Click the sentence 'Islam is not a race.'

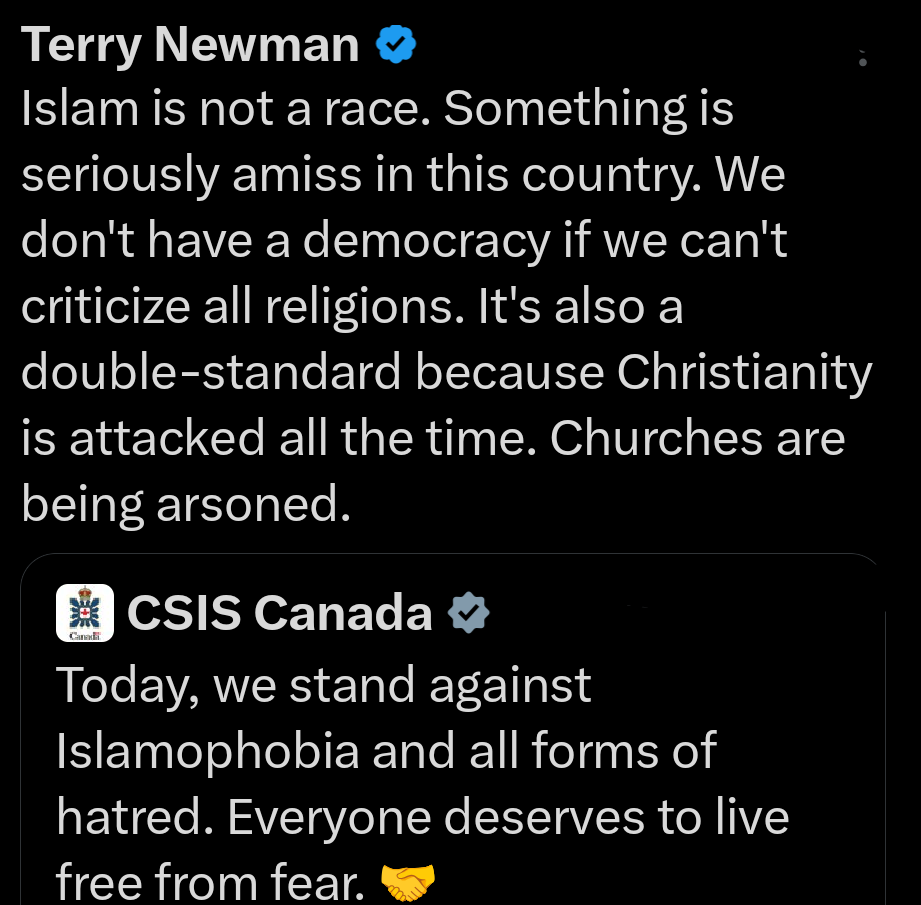coord(227,109)
